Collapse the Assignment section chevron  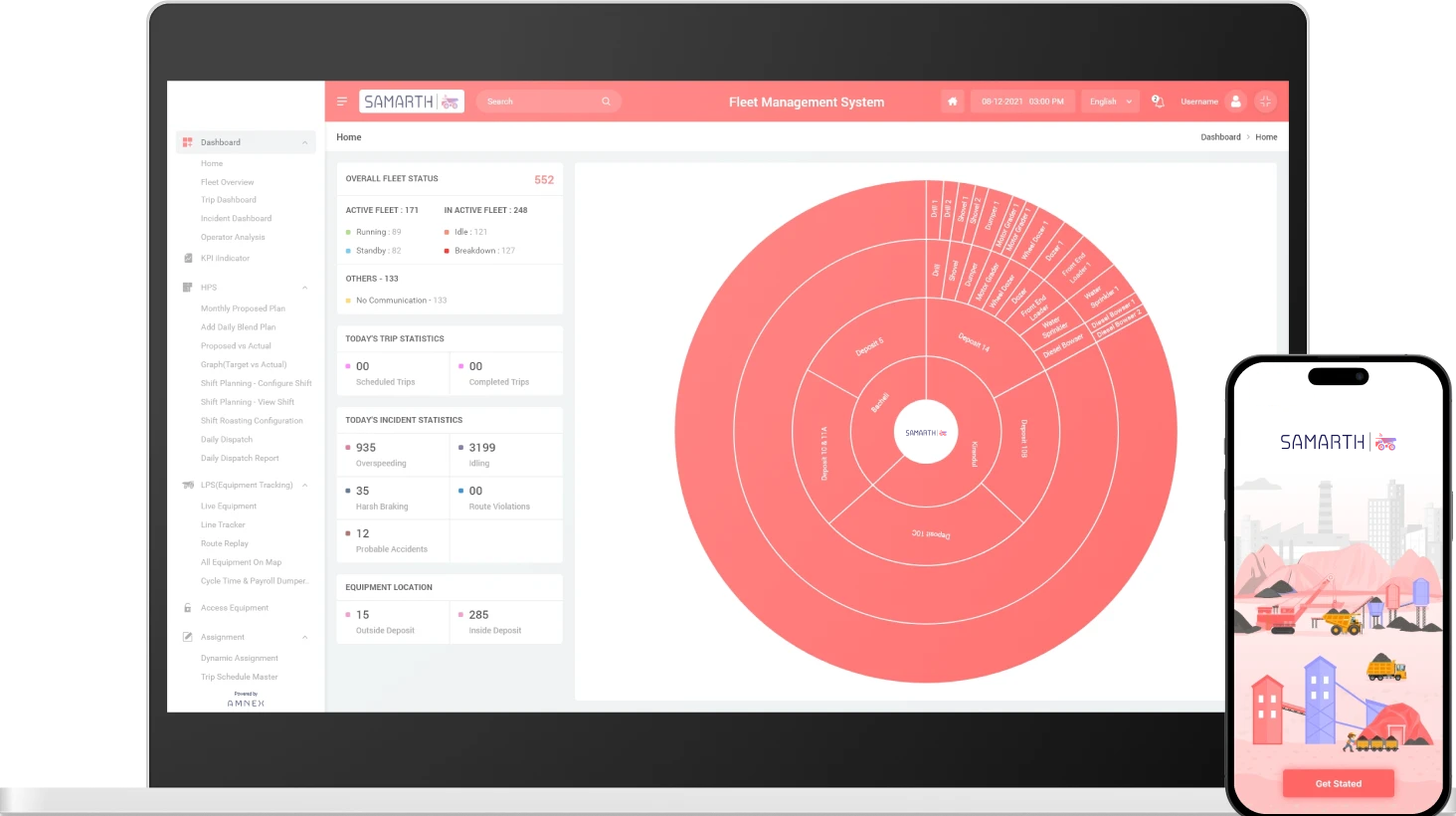coord(304,637)
